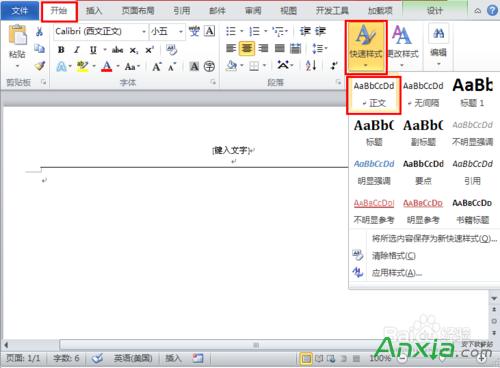Toggle subscript formatting
This screenshot has height=368, width=500.
tap(133, 50)
